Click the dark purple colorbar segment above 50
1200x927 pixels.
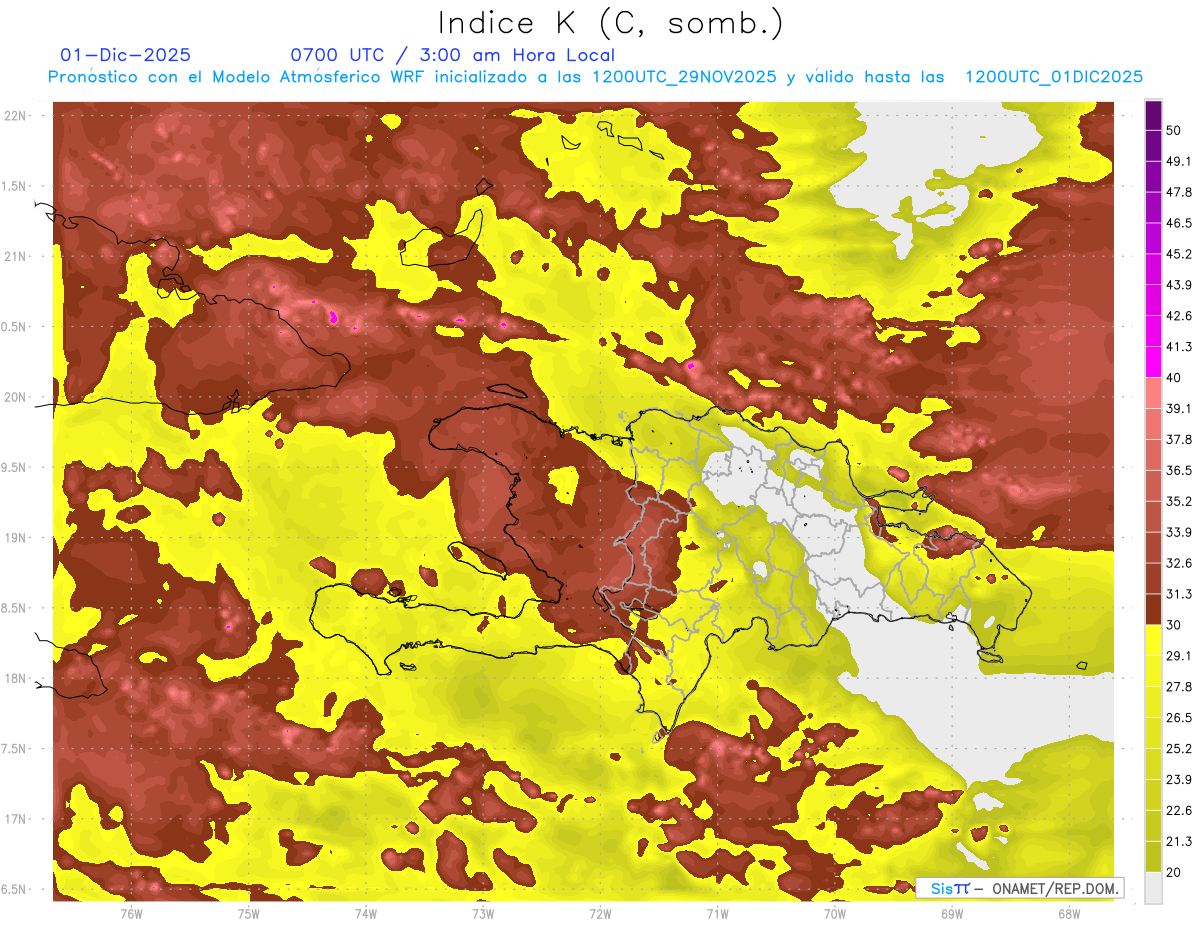pyautogui.click(x=1153, y=116)
